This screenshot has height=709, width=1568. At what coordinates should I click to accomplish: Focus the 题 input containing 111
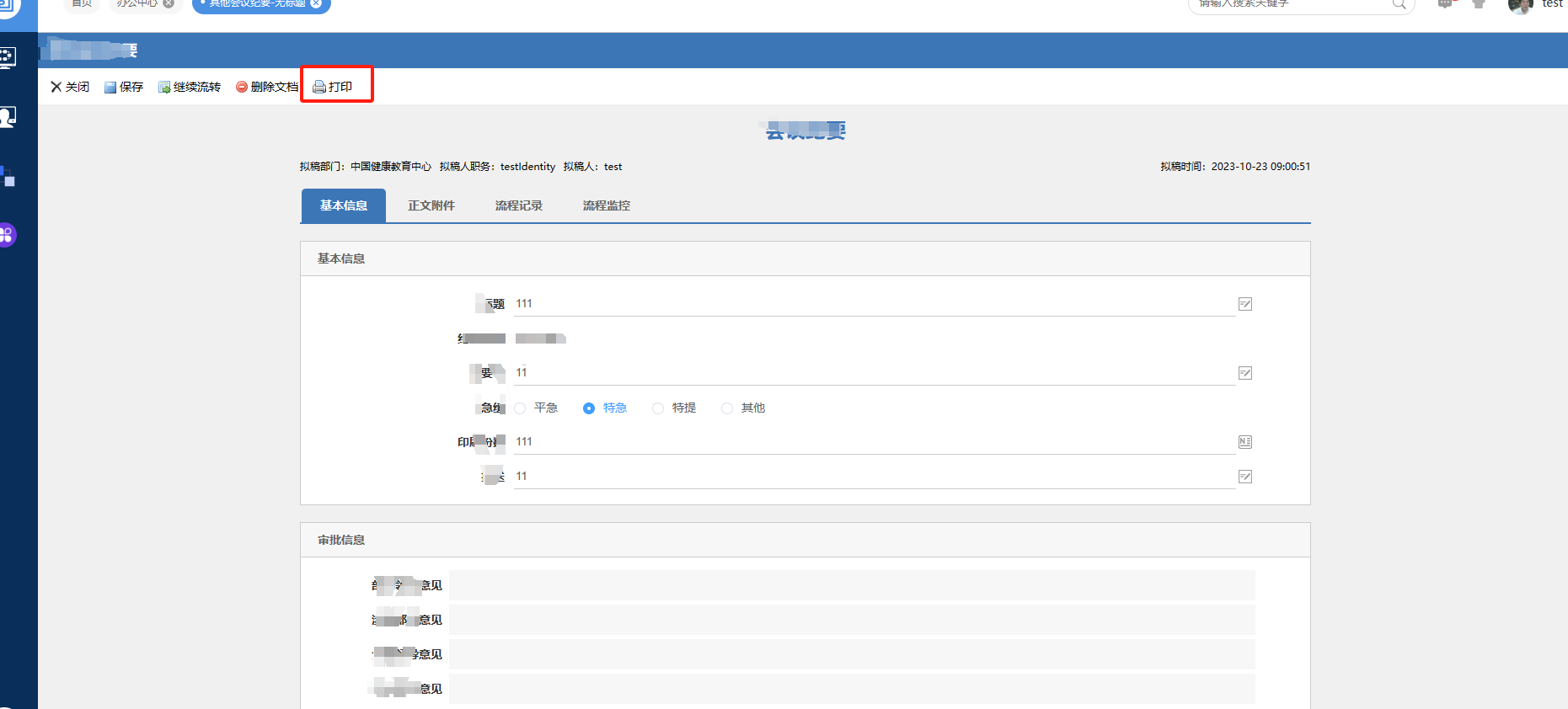click(875, 304)
